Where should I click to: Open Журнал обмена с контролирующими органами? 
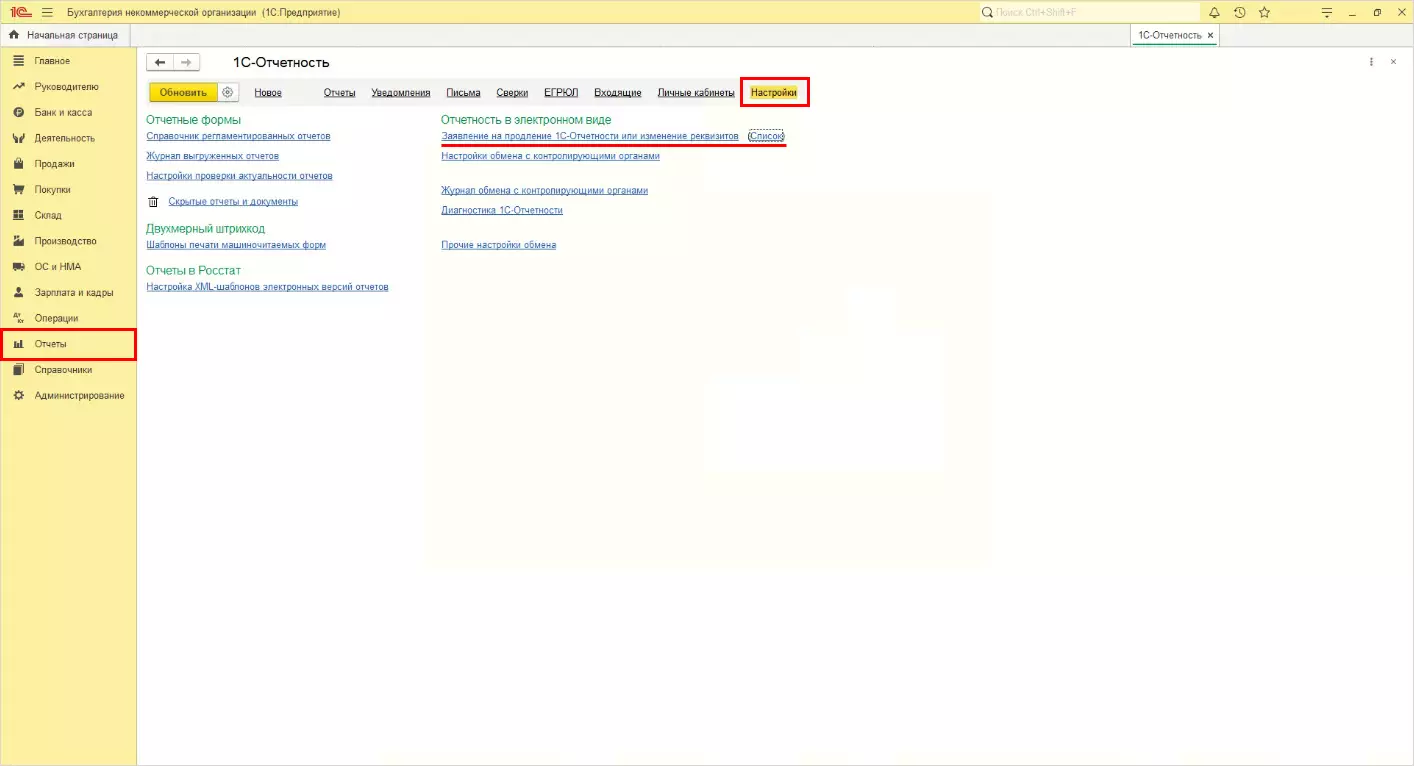544,191
